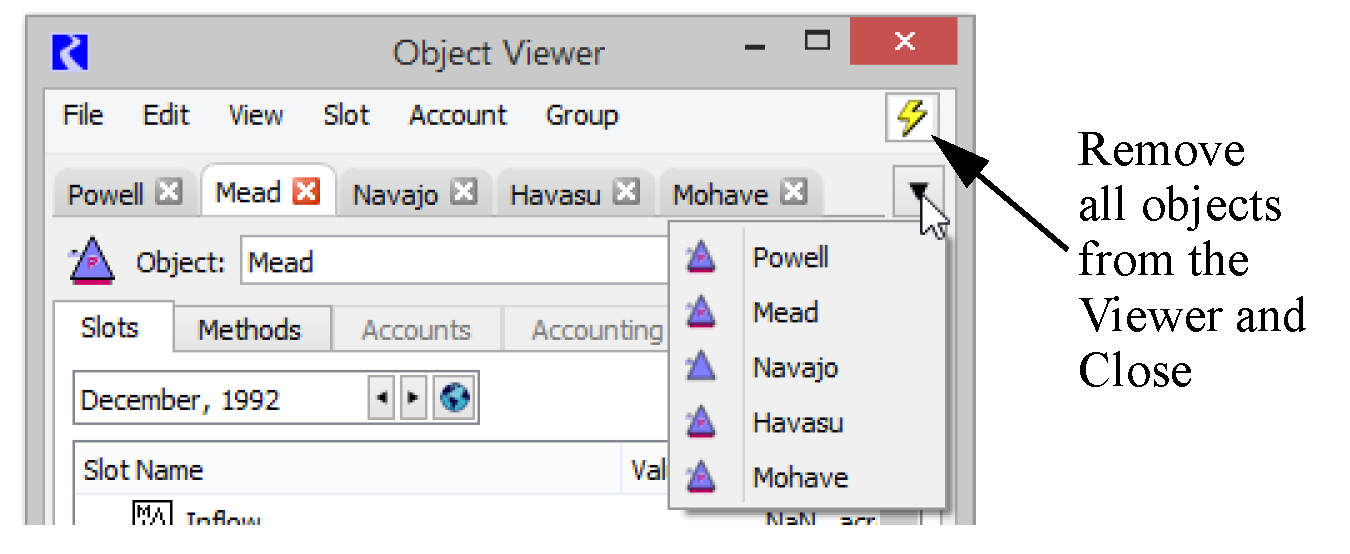Close the Powell tab with its X
The image size is (1350, 554).
(x=170, y=193)
